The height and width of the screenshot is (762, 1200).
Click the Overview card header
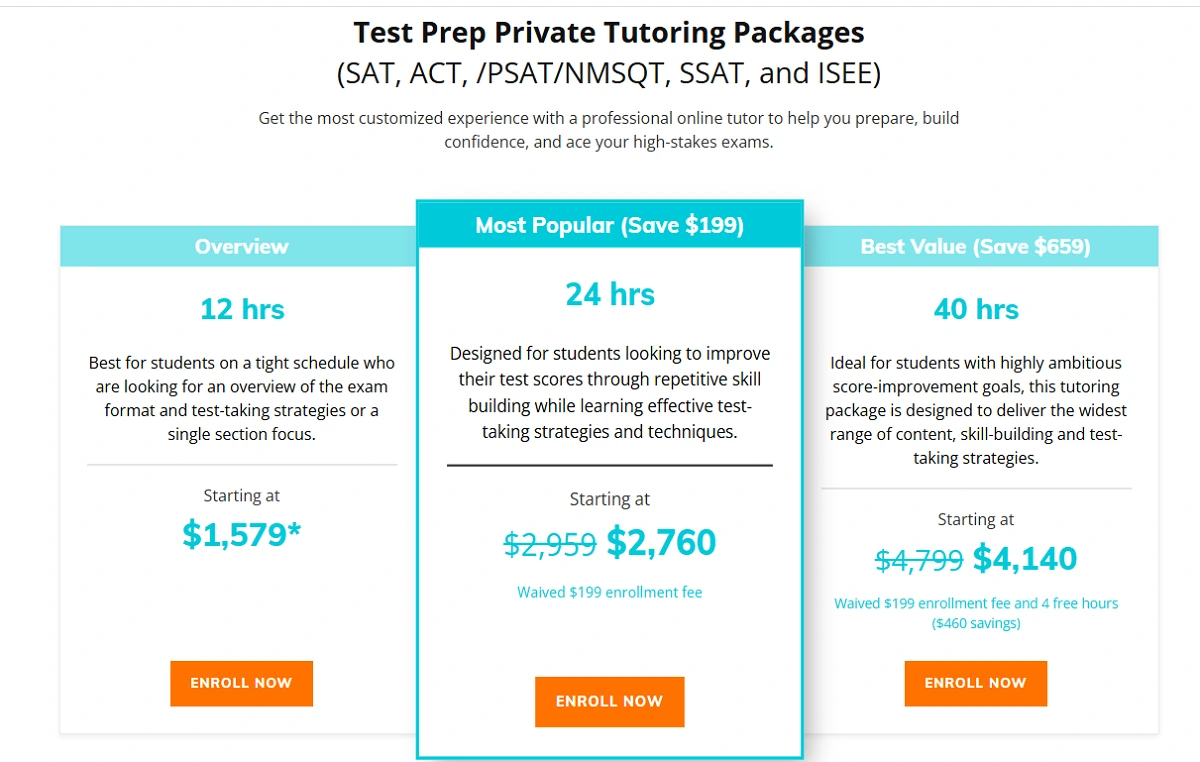click(x=241, y=246)
